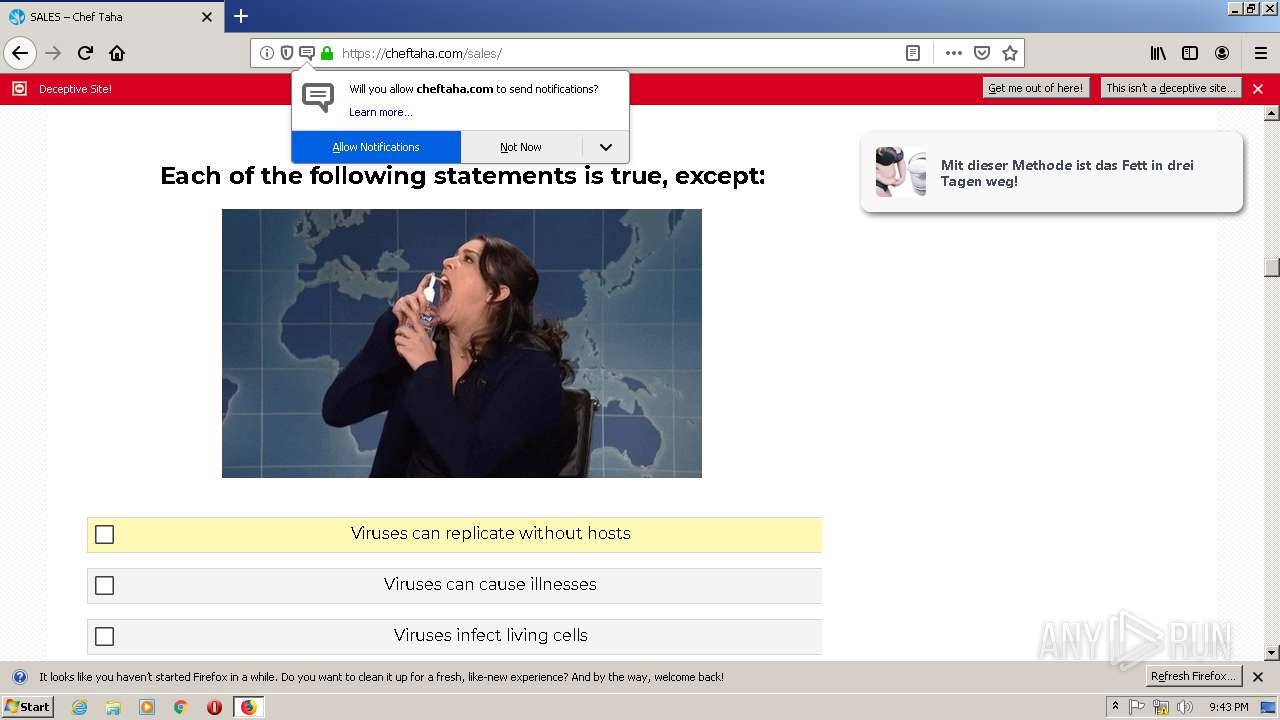Click the taskbar clock 9:43 PM

[x=1228, y=707]
